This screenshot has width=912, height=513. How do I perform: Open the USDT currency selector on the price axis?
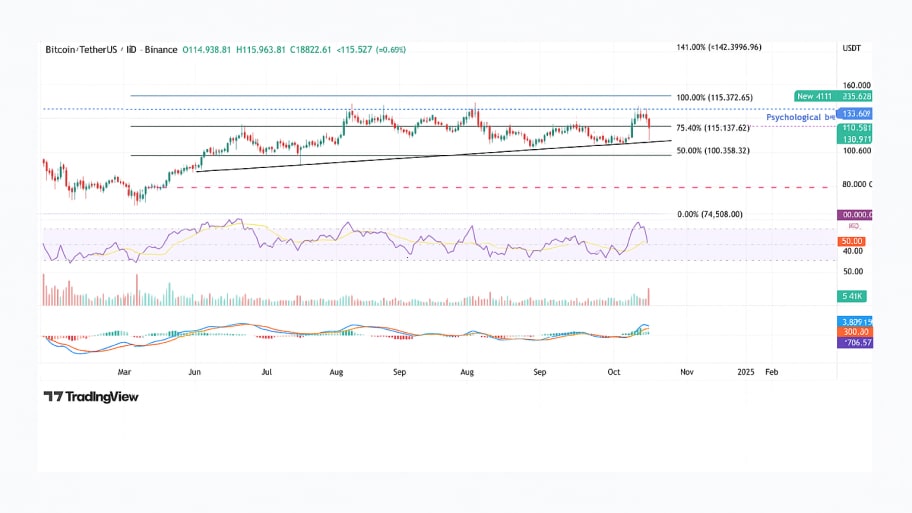point(852,48)
